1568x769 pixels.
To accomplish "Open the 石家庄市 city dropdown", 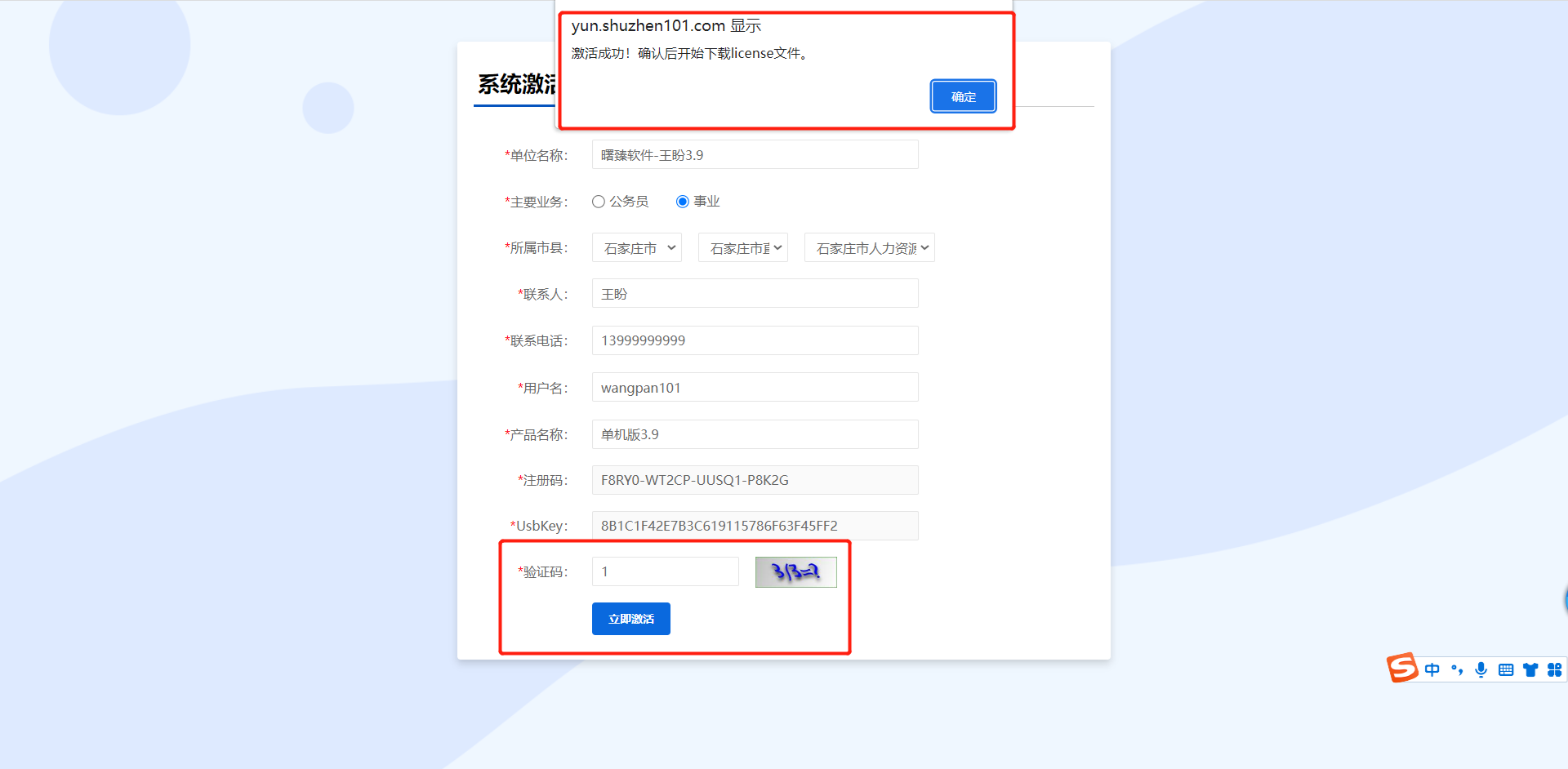I will pyautogui.click(x=637, y=248).
